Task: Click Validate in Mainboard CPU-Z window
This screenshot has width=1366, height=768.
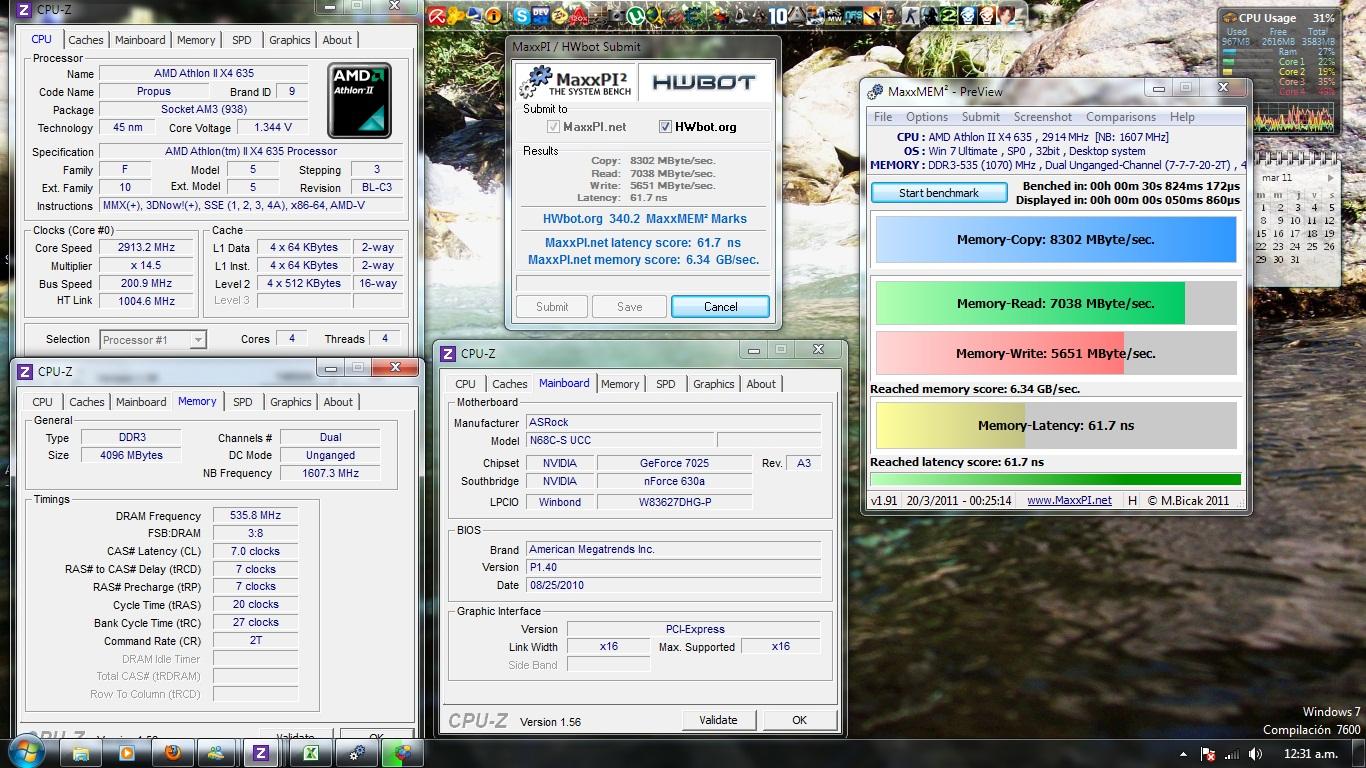Action: (718, 720)
